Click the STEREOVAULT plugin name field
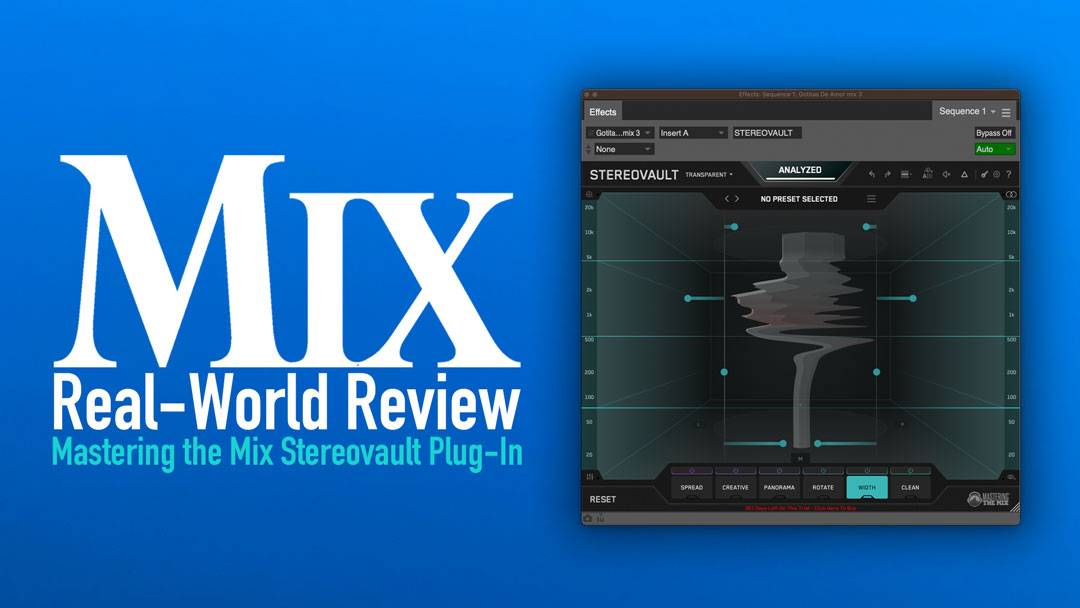Screen dimensions: 1080x608 766,133
